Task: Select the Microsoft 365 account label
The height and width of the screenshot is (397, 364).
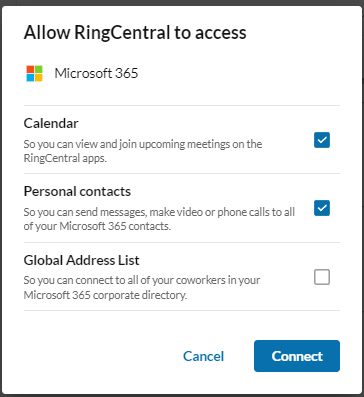Action: pos(96,73)
